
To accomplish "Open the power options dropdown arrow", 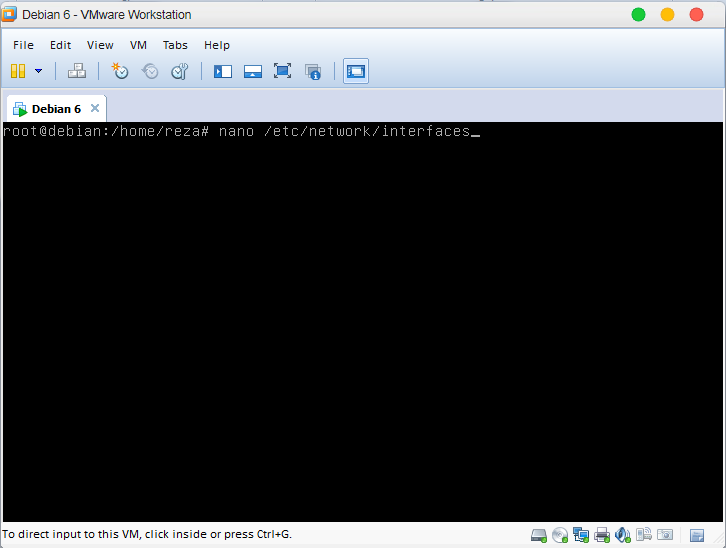I will tap(38, 71).
